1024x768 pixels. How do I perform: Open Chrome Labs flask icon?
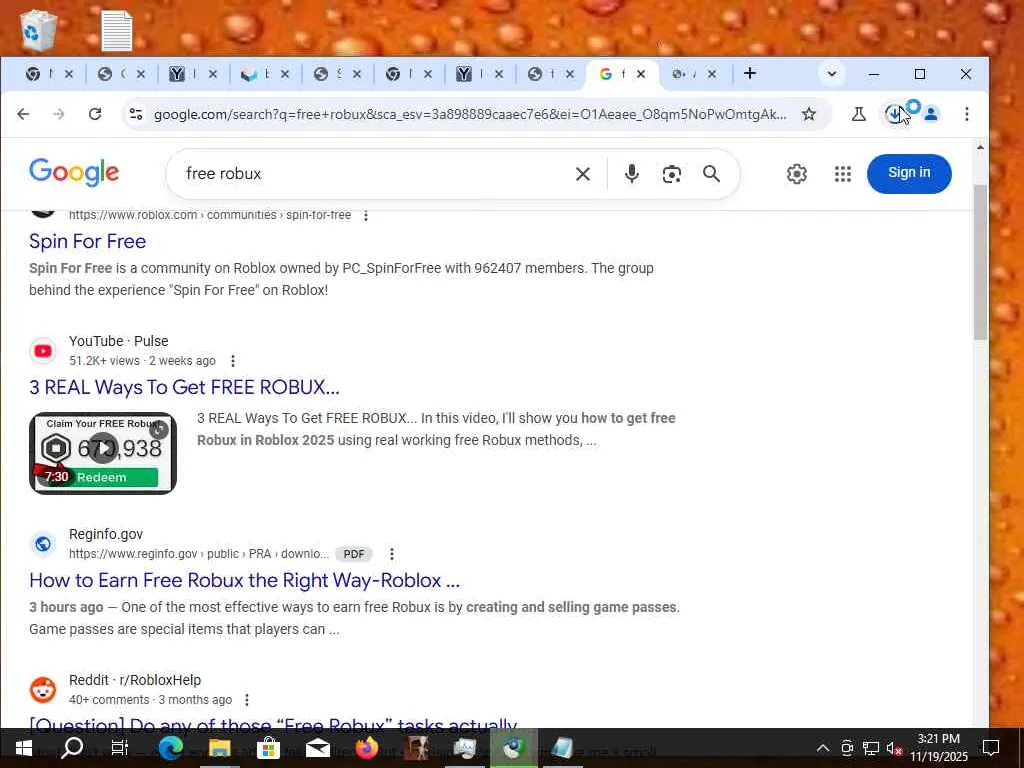click(858, 114)
